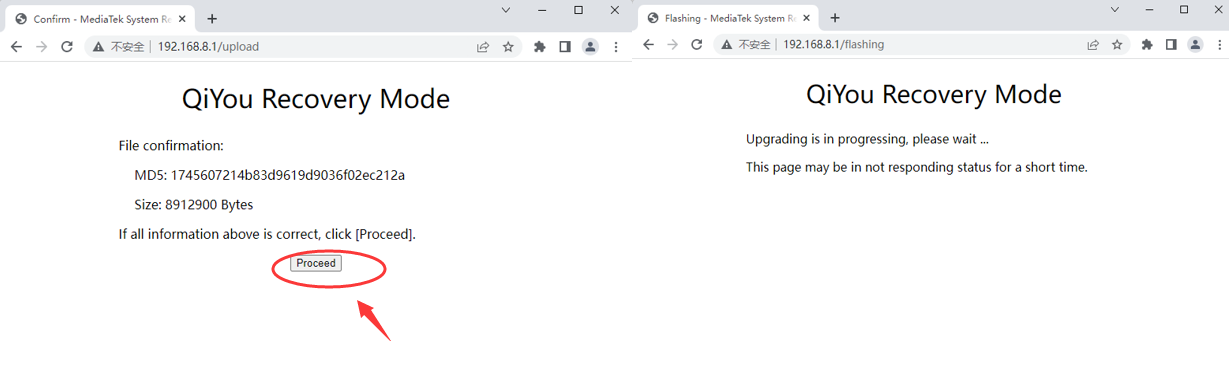The height and width of the screenshot is (370, 1229).
Task: Open a new tab in the Flashing window
Action: click(x=835, y=18)
